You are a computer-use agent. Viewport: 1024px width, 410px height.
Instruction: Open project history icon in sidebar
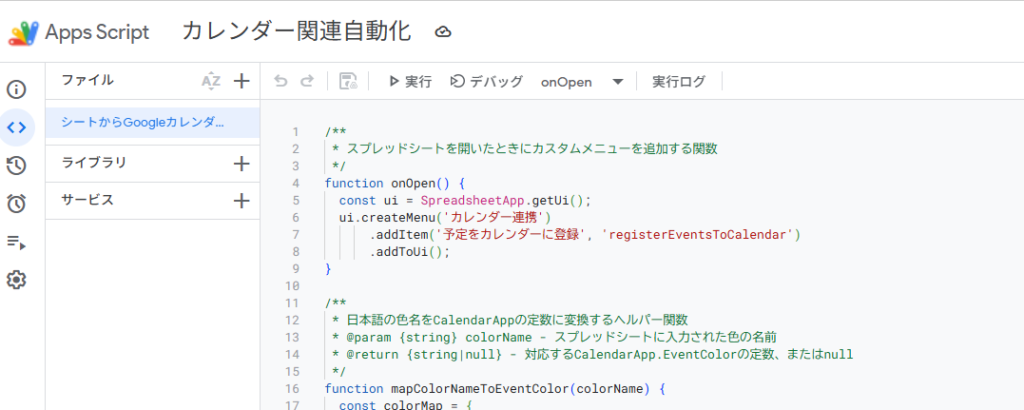coord(16,166)
